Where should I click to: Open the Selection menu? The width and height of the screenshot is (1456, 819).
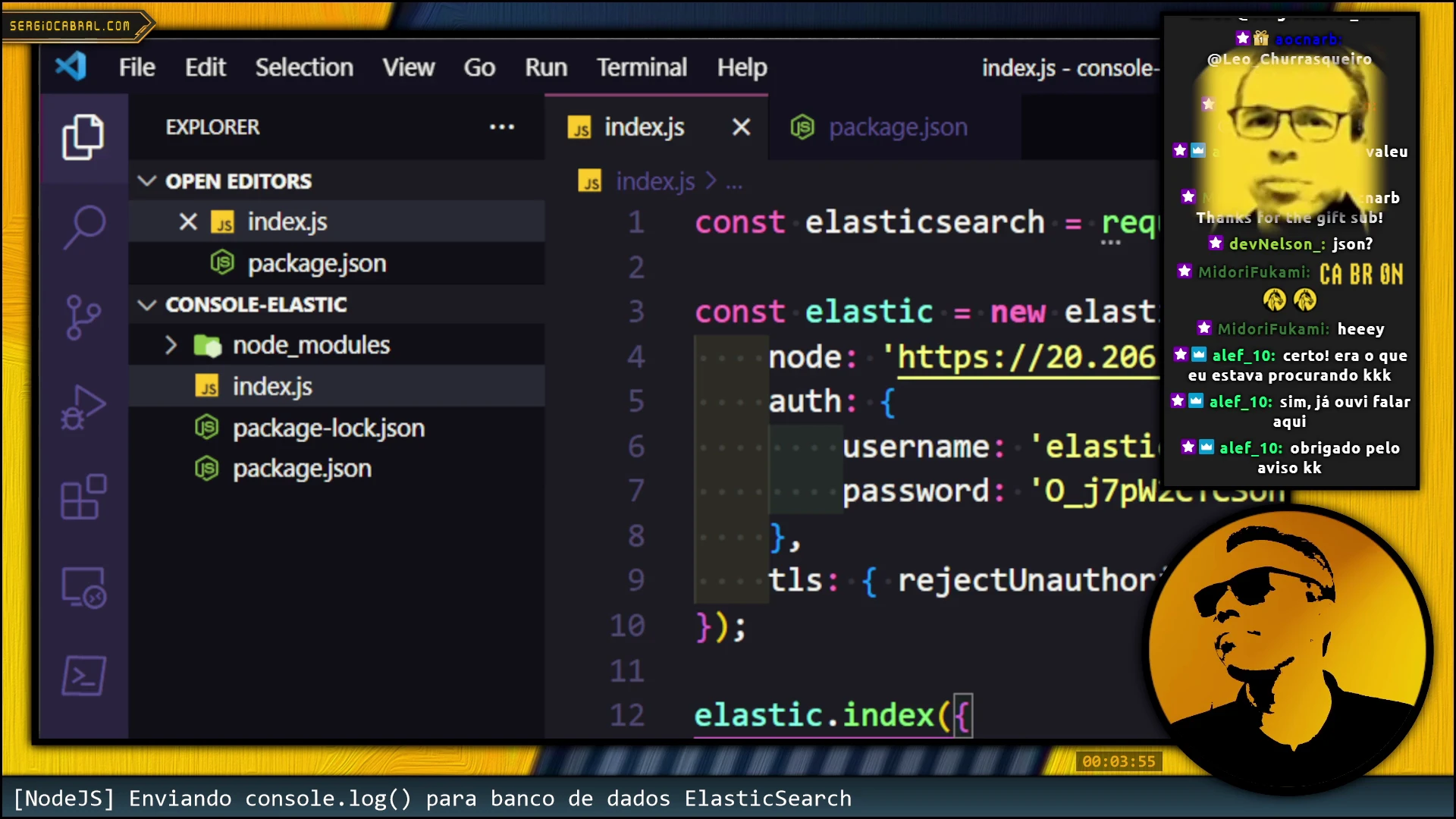pos(304,67)
